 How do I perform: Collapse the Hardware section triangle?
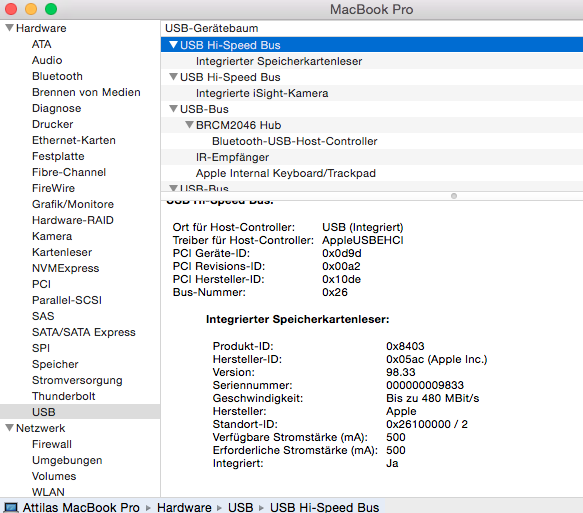tap(10, 28)
